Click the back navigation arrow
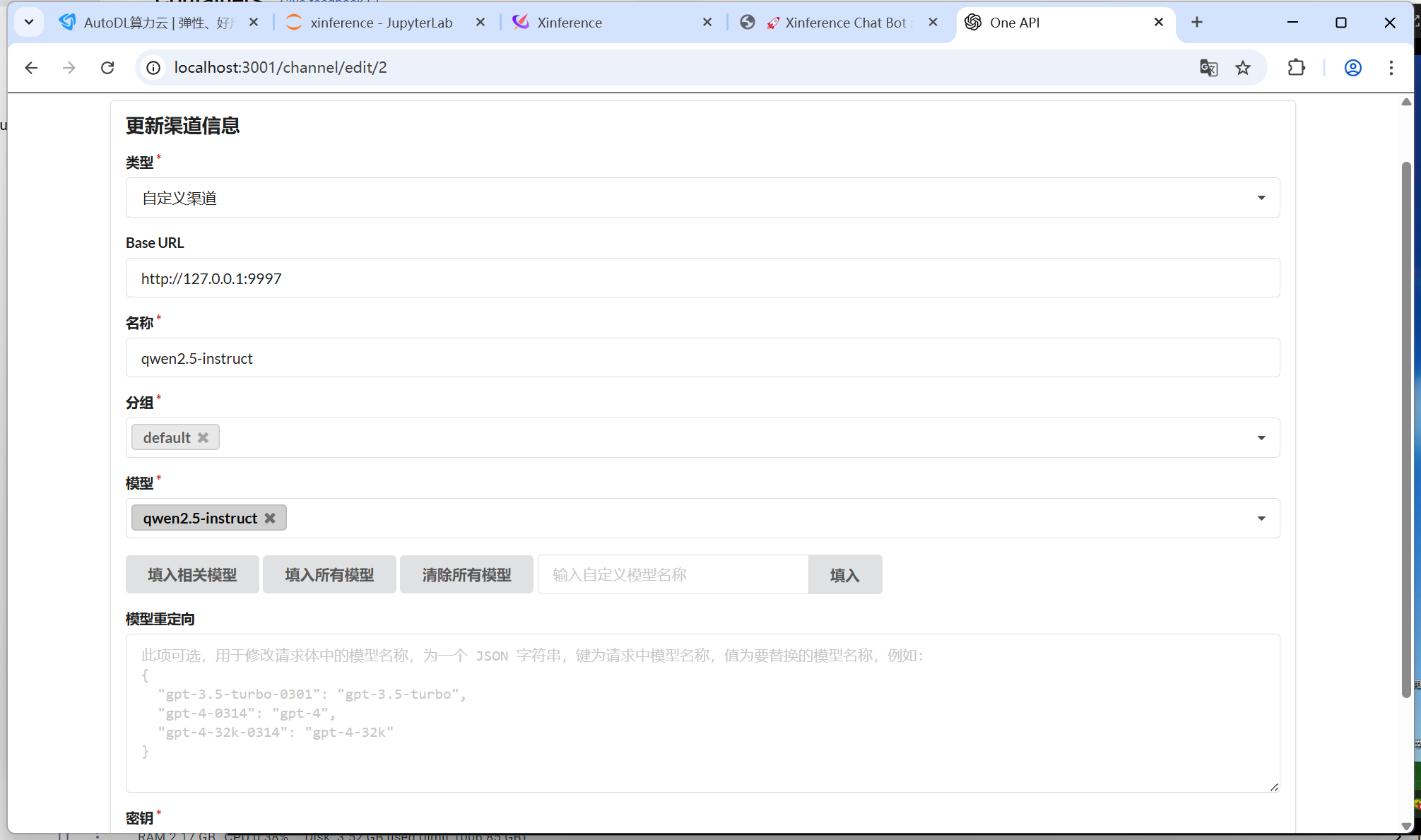Viewport: 1421px width, 840px height. click(31, 68)
